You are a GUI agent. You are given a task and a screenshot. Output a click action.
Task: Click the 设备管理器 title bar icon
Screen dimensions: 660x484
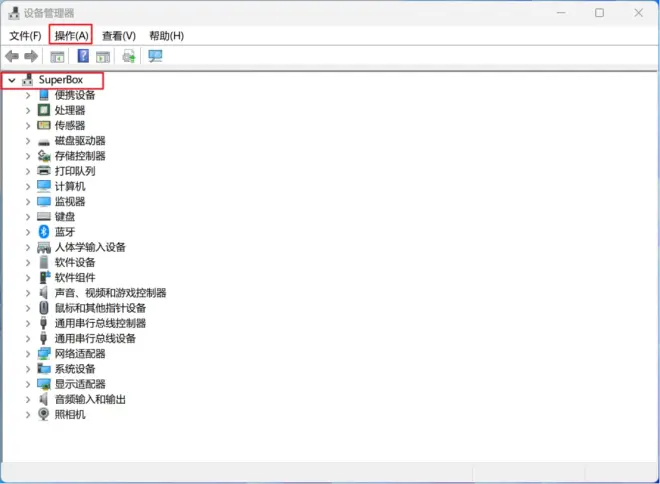[14, 13]
